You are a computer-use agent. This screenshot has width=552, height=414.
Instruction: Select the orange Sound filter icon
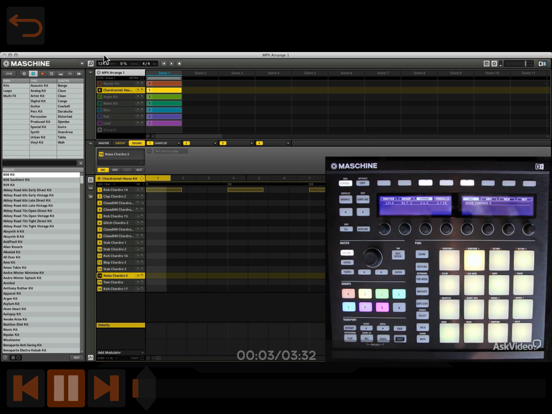(x=42, y=74)
